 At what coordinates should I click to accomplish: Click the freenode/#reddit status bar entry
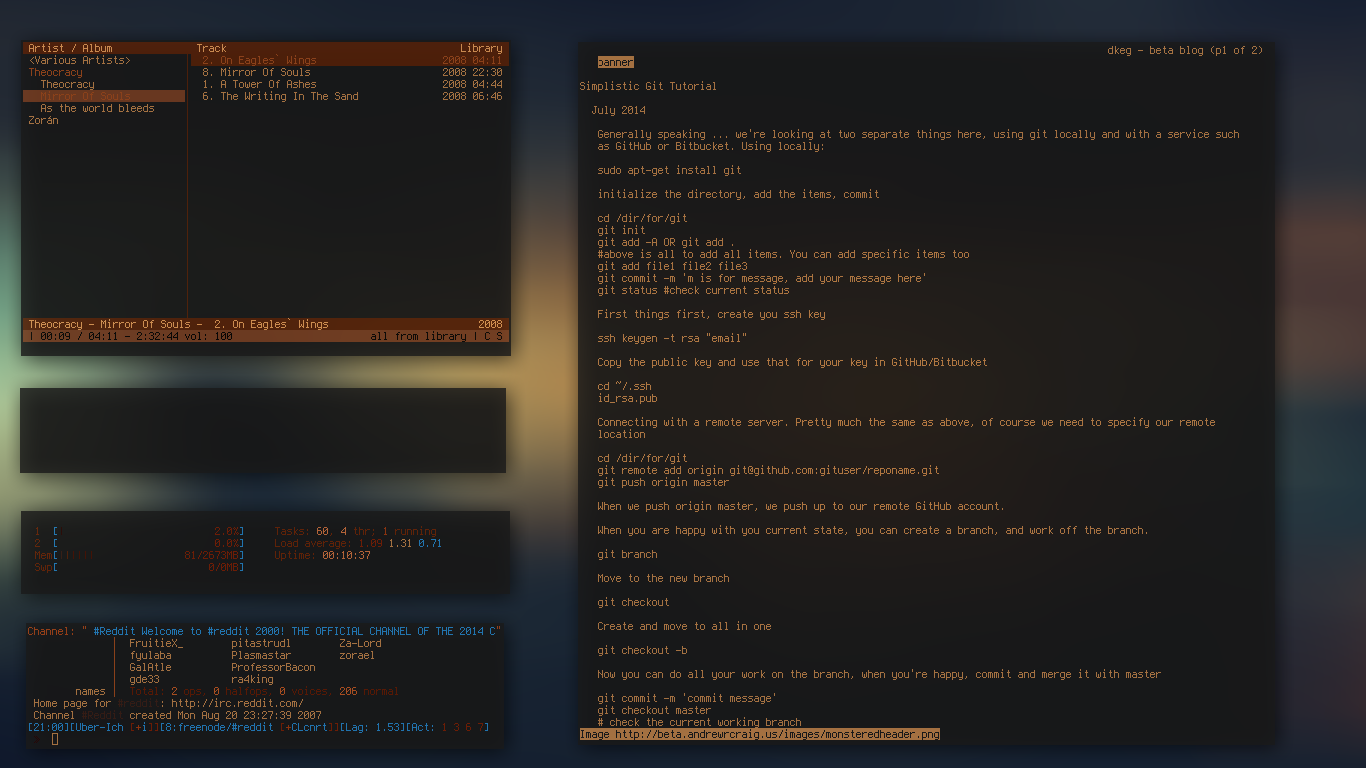218,727
